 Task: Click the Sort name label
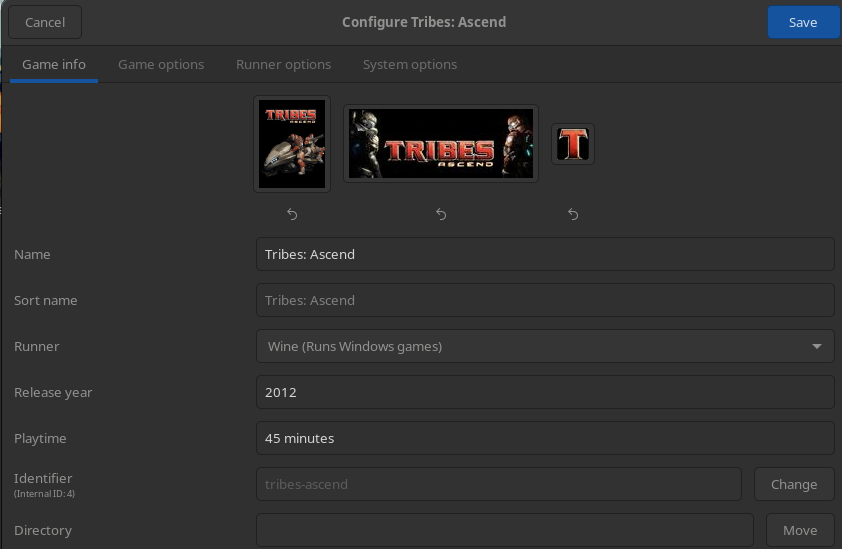pos(46,300)
